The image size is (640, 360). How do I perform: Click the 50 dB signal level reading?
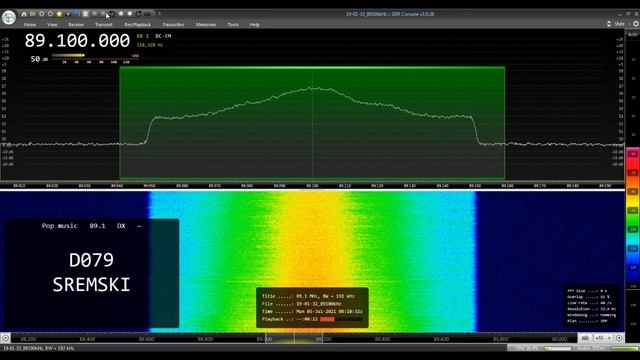point(39,59)
